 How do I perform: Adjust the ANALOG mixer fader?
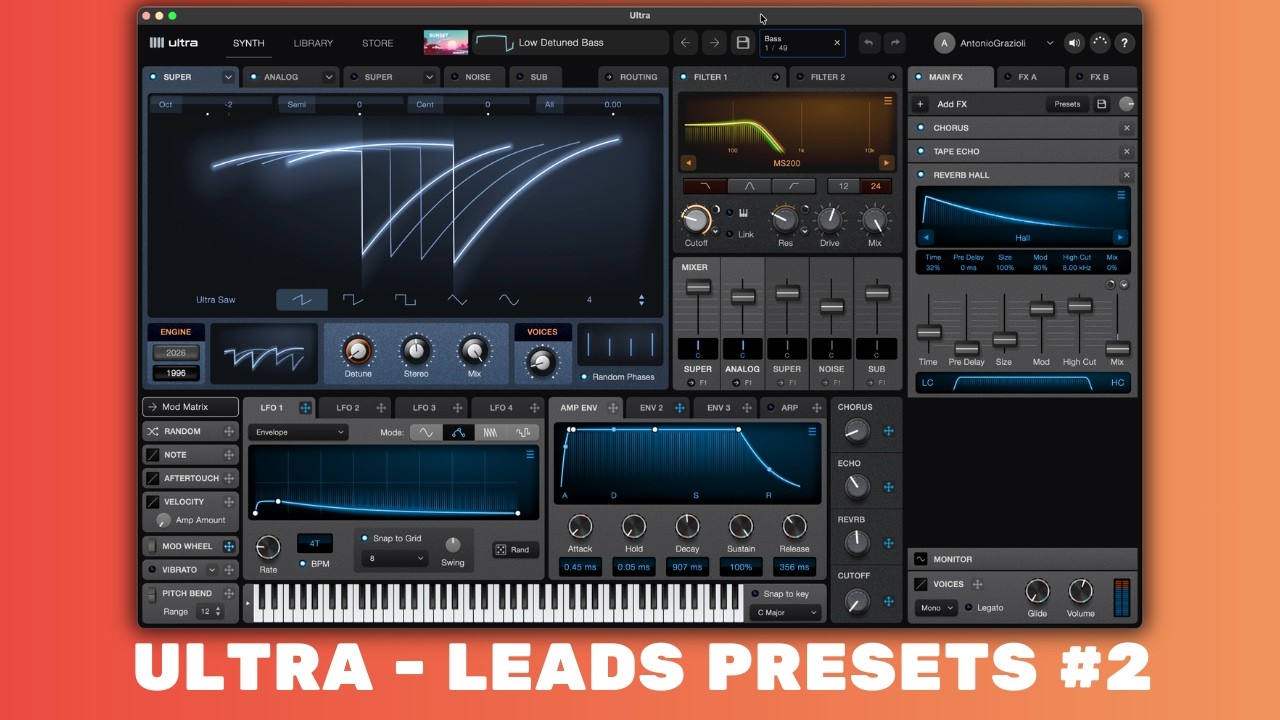742,297
